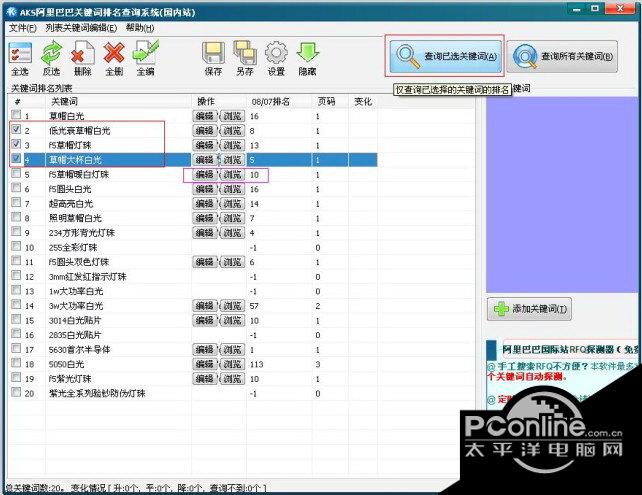642x495 pixels.
Task: Click 编辑 button in row 234方形青光灯珠
Action: pos(205,233)
